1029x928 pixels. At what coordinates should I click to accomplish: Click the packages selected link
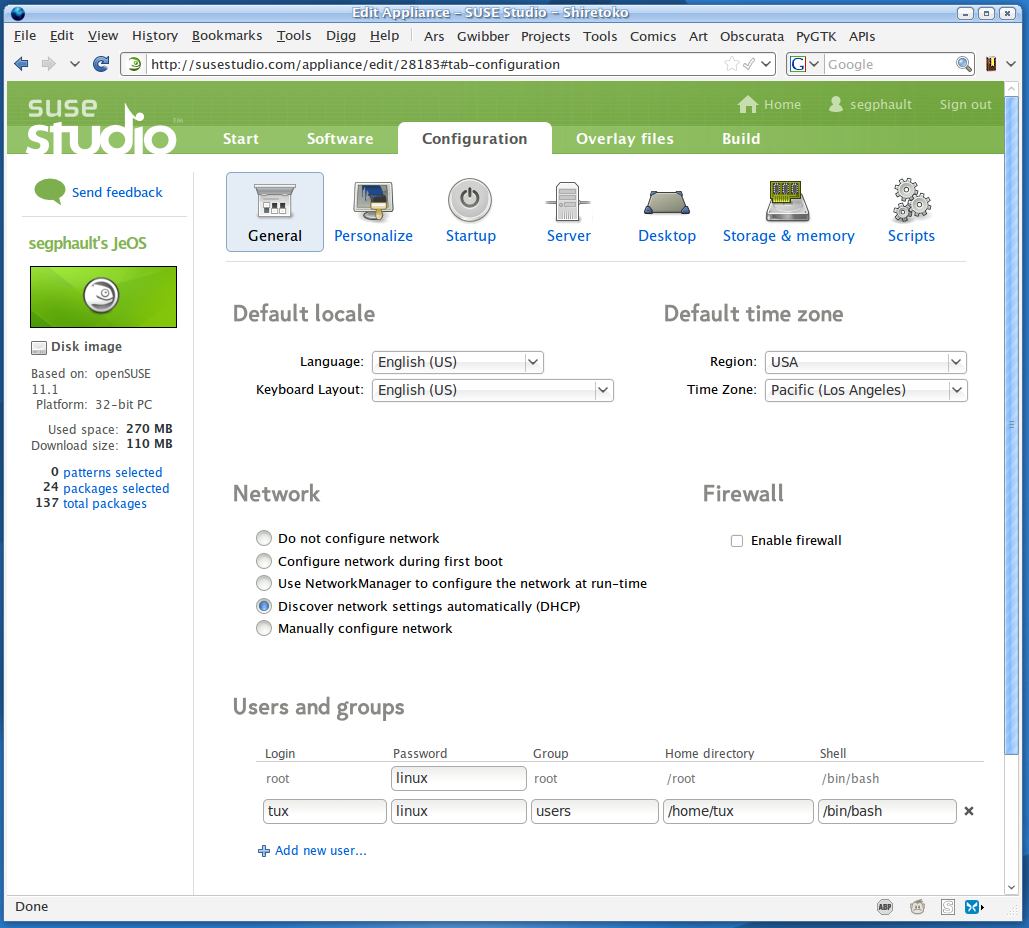point(116,488)
